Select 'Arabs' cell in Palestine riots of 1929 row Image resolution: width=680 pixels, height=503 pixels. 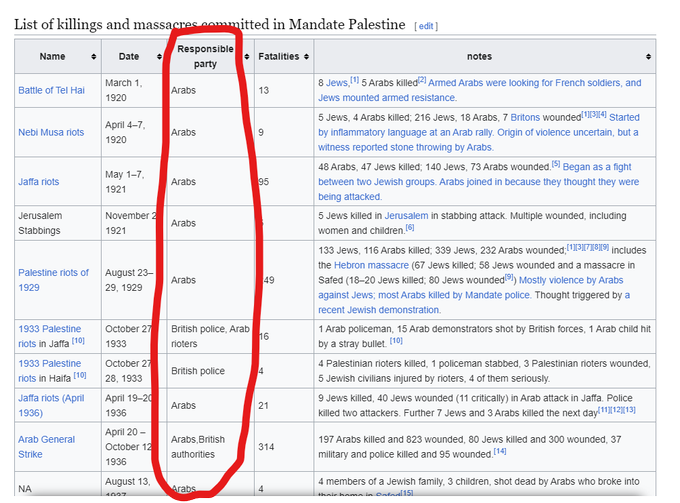(210, 280)
